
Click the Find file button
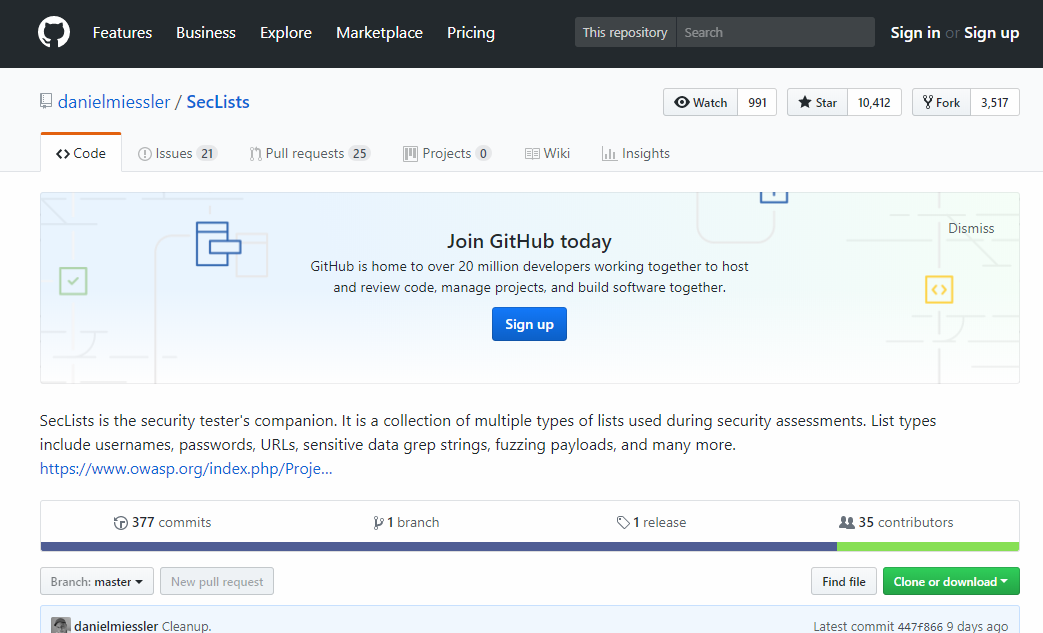pos(843,581)
